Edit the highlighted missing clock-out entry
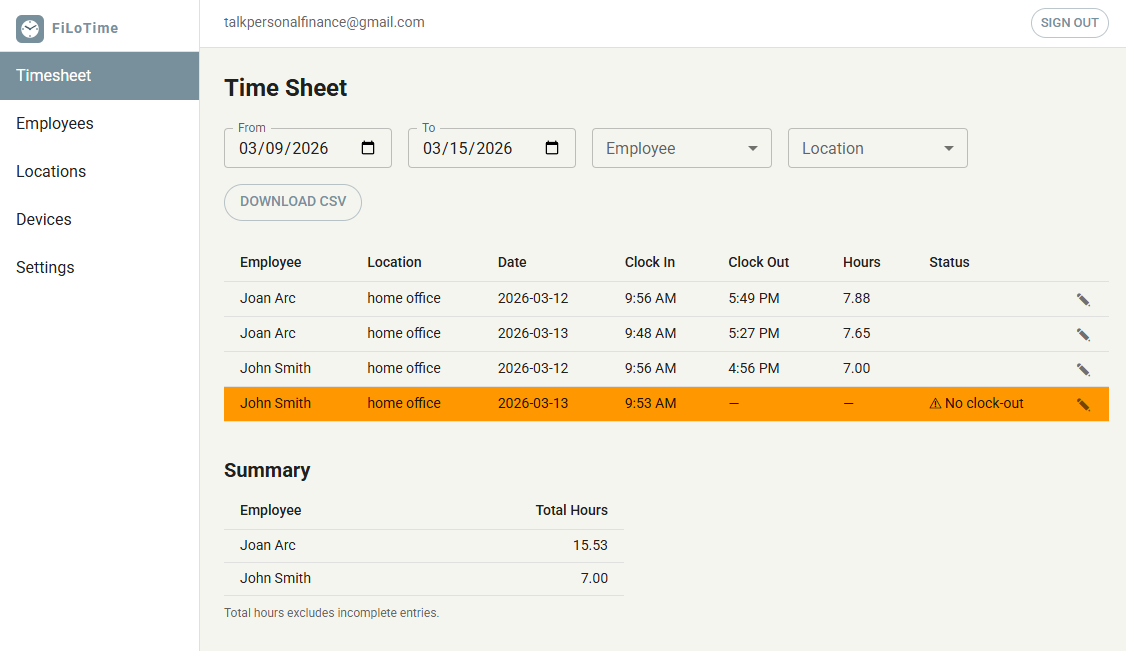 pos(1083,403)
